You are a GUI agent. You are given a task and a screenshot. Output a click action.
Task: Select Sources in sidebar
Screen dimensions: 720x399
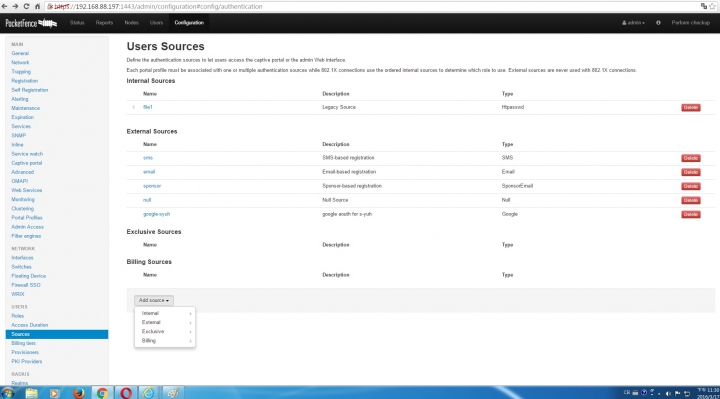tap(57, 334)
